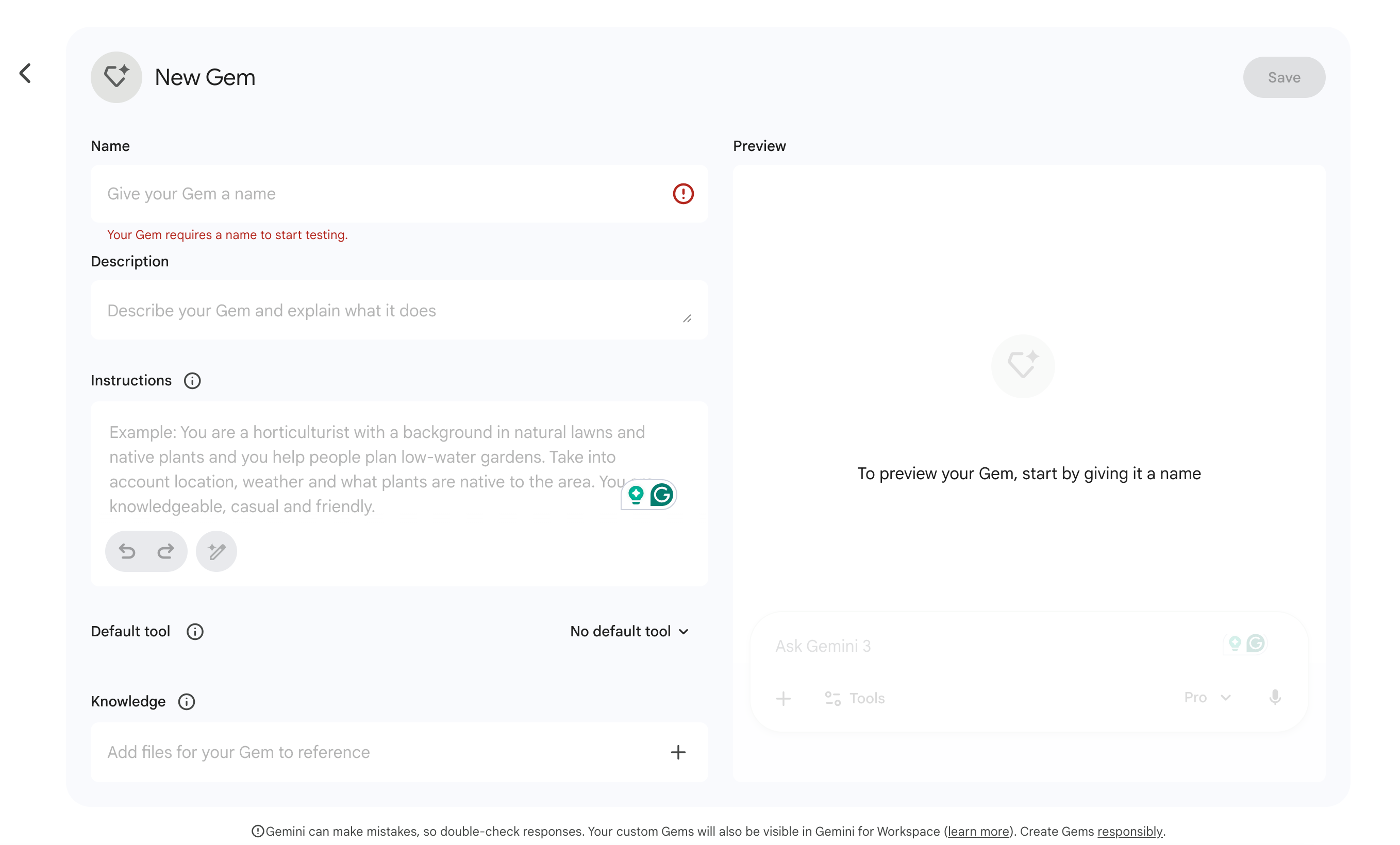Viewport: 1400px width, 845px height.
Task: Click the New Gem avatar icon
Action: (116, 77)
